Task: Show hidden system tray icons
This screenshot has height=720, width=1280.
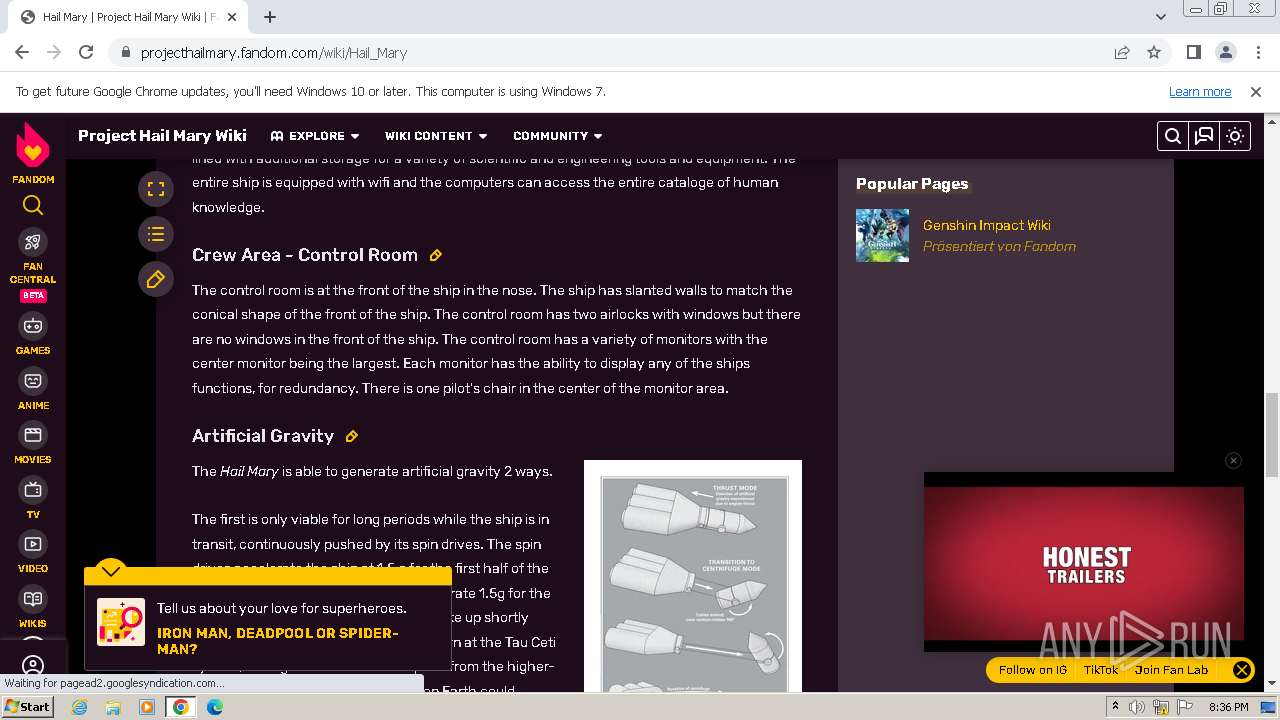Action: click(1115, 707)
